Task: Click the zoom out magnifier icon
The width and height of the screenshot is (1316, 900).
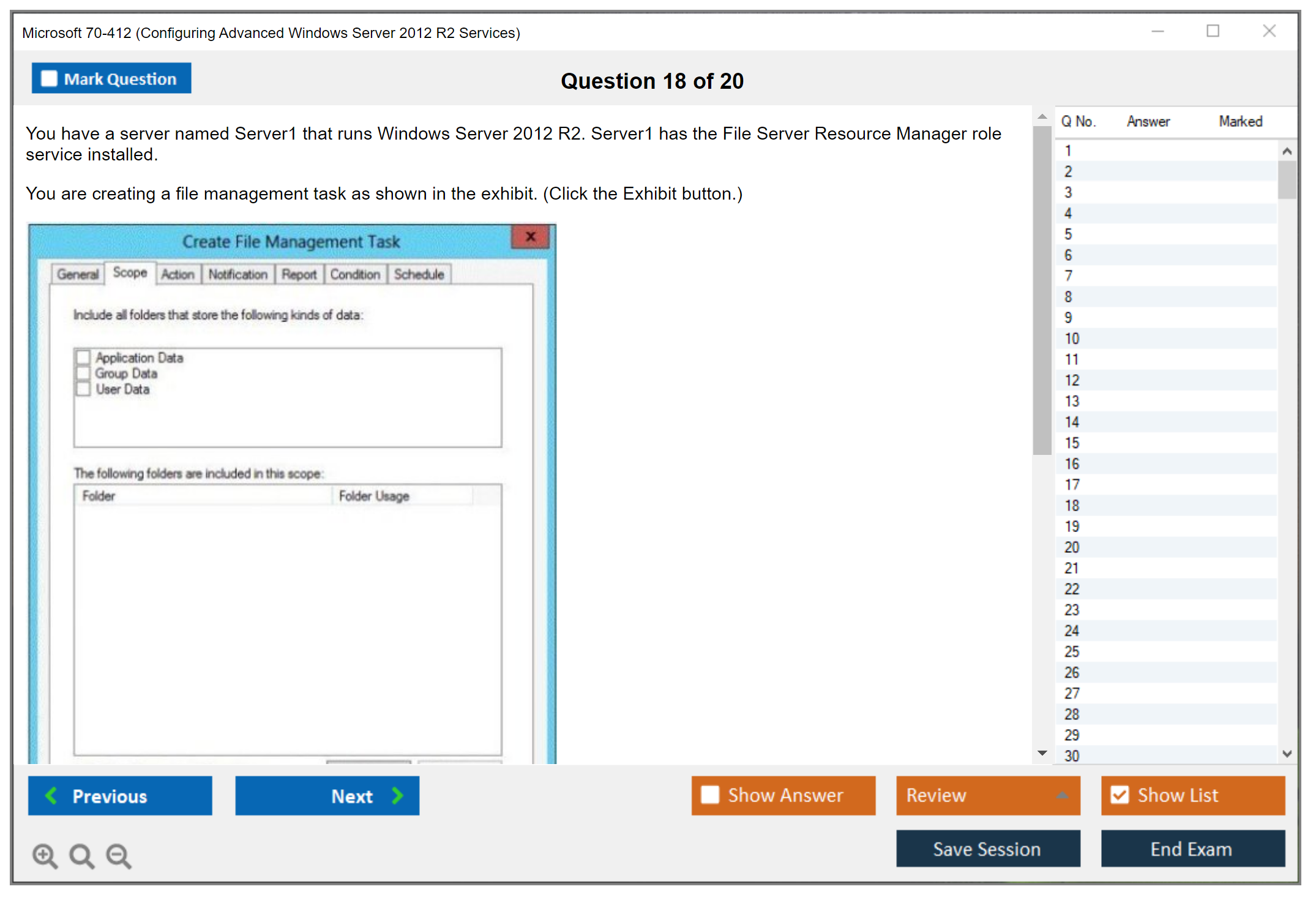Action: click(119, 855)
